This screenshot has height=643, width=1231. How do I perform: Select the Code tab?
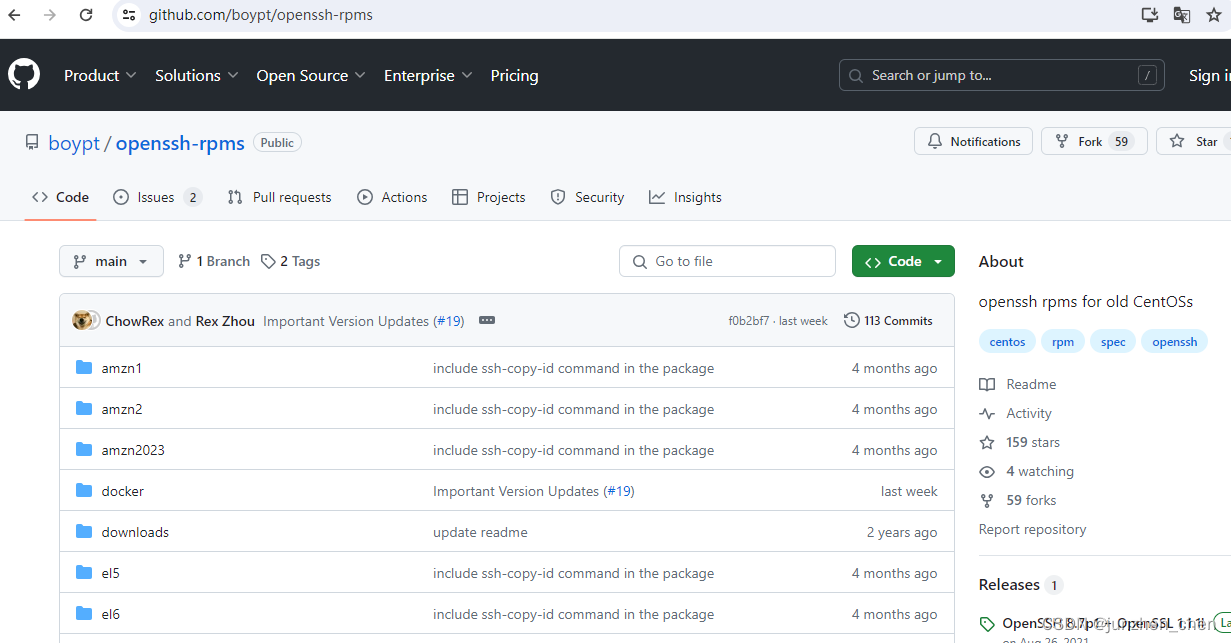point(60,197)
